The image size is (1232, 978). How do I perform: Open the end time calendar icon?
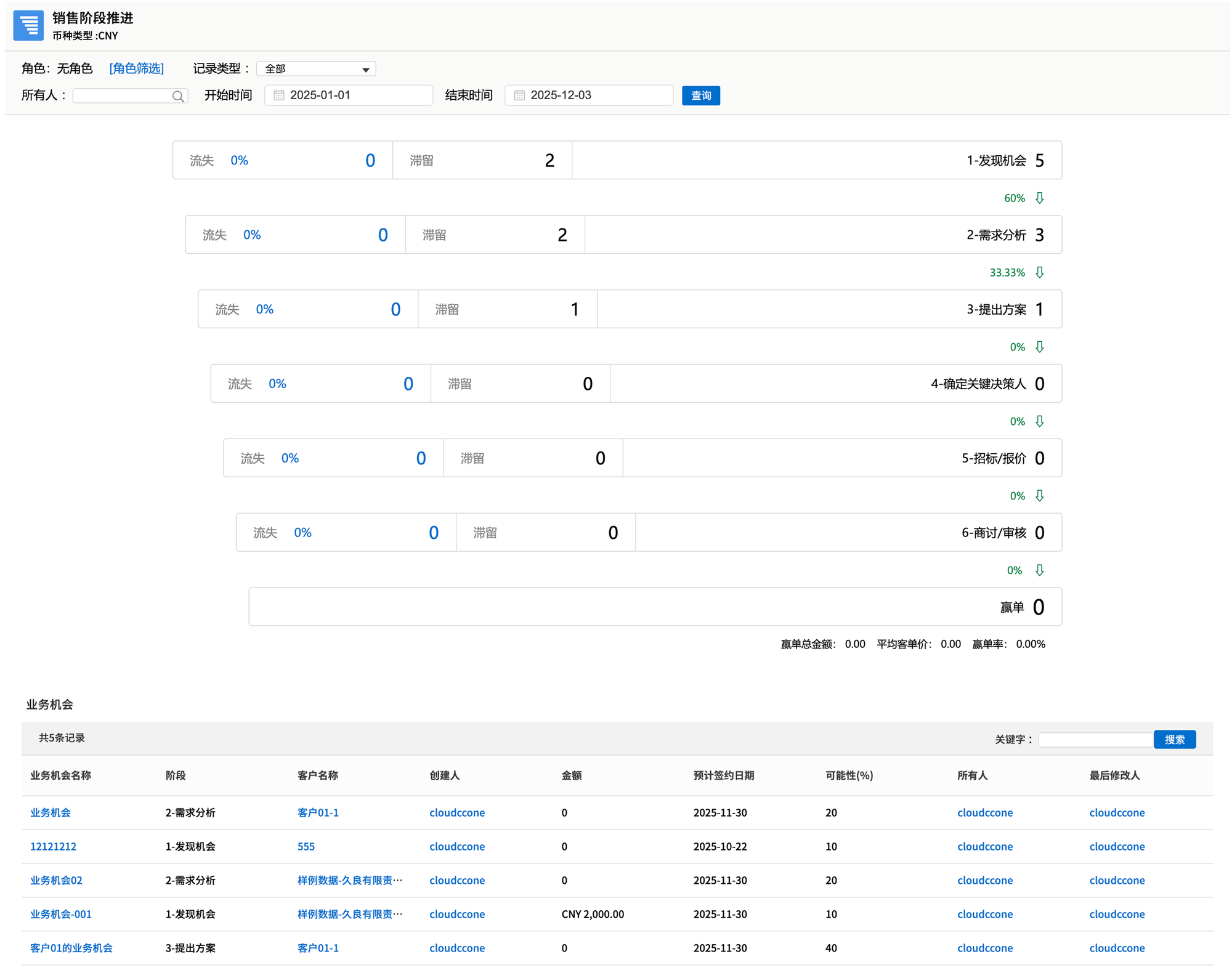point(519,95)
